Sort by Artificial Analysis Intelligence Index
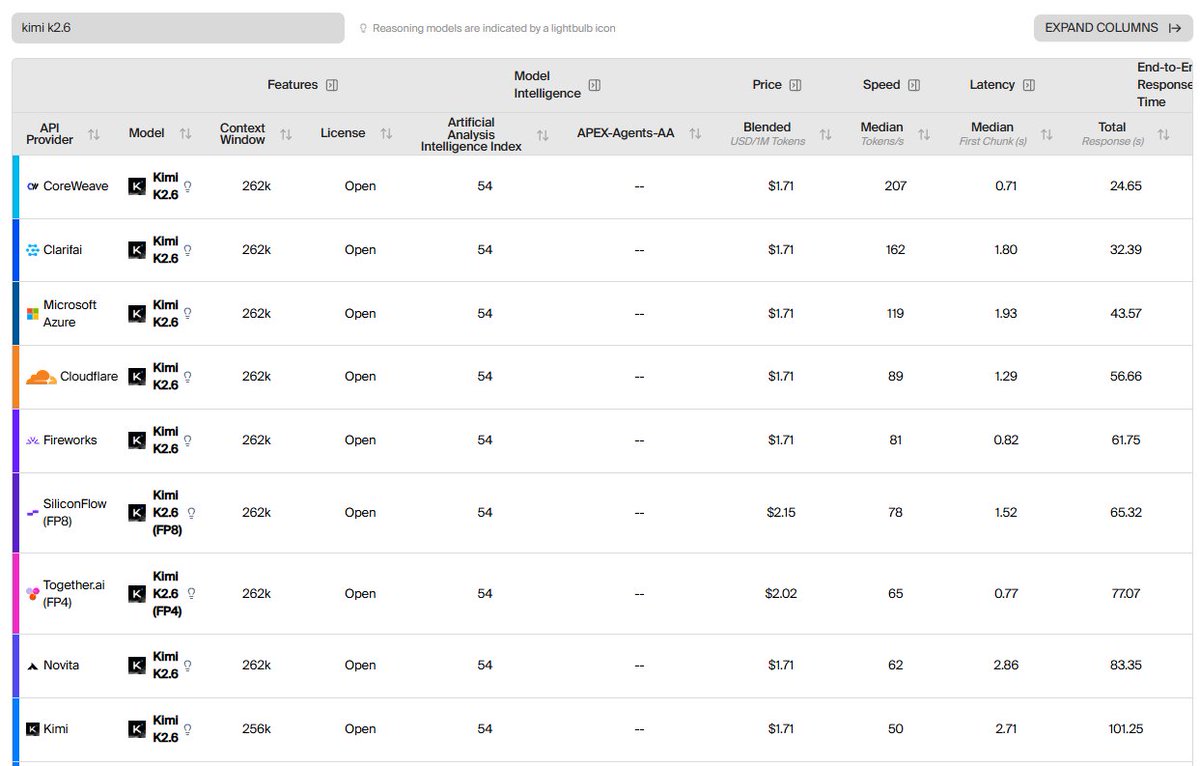 coord(542,134)
